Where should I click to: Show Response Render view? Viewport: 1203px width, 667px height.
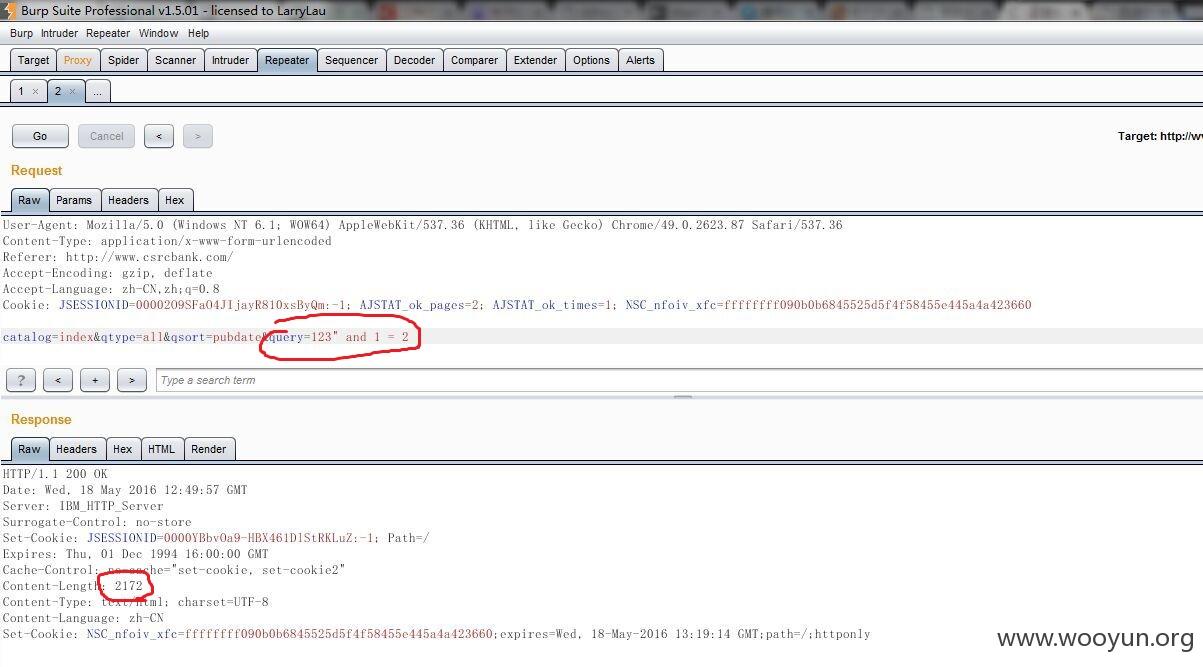[209, 449]
